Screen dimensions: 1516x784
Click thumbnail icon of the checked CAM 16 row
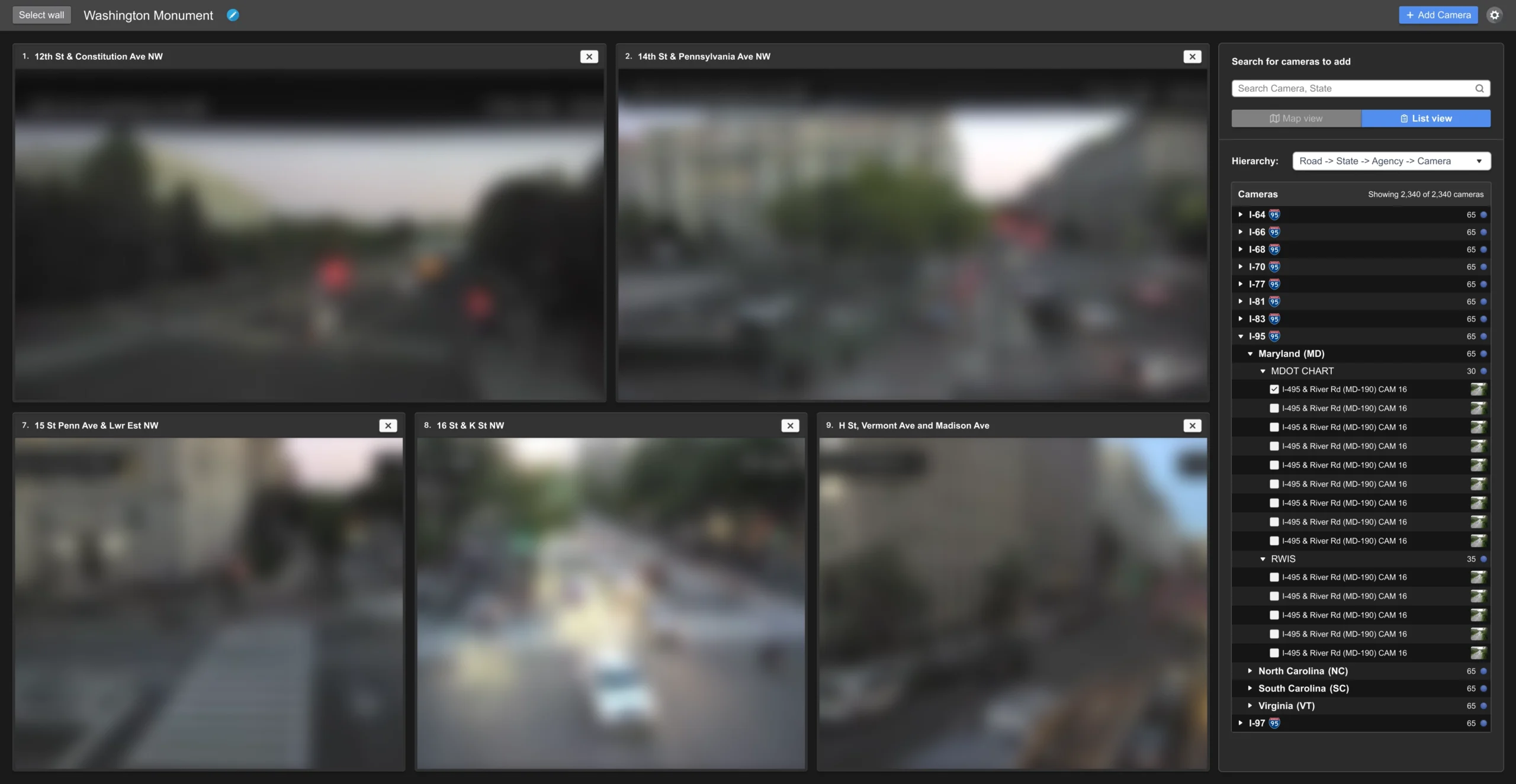tap(1478, 390)
